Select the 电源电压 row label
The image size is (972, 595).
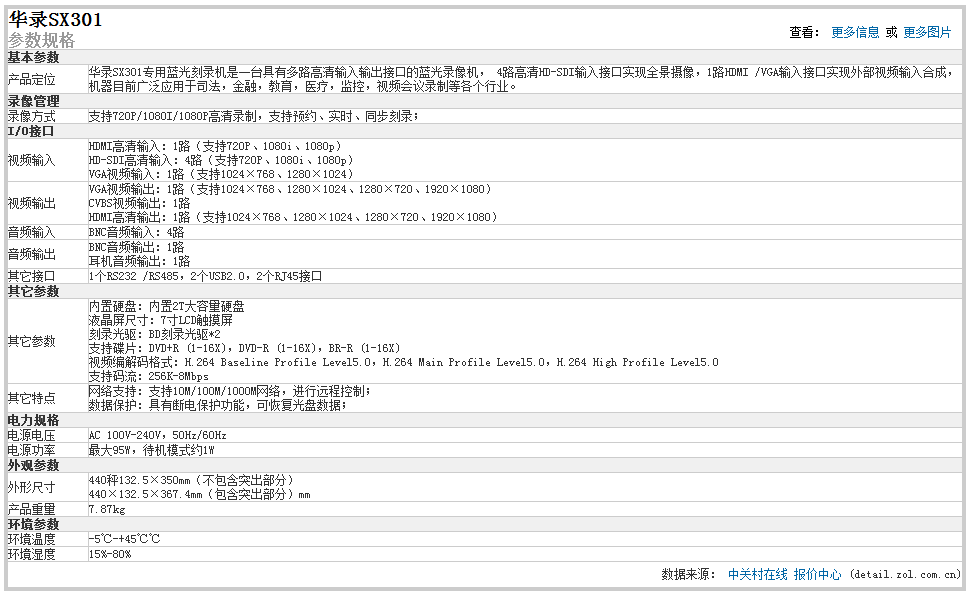[32, 435]
